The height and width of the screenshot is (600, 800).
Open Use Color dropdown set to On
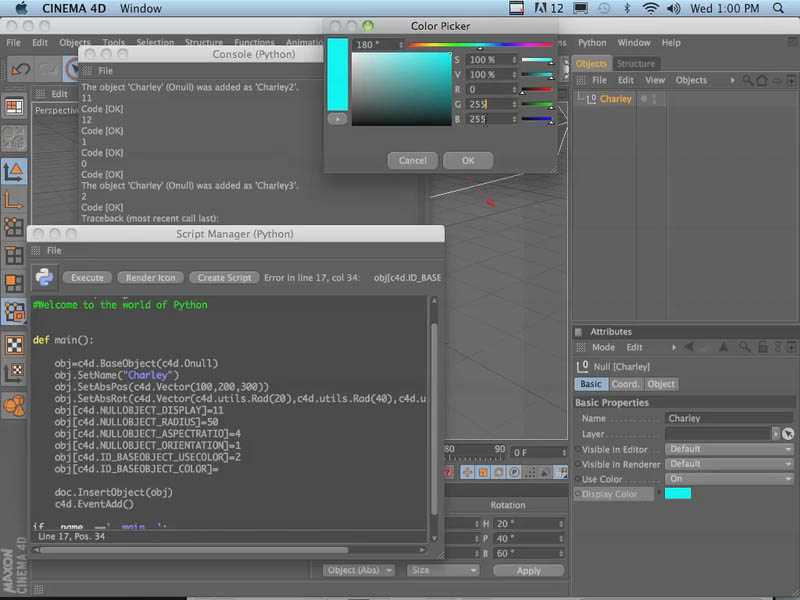pos(729,479)
